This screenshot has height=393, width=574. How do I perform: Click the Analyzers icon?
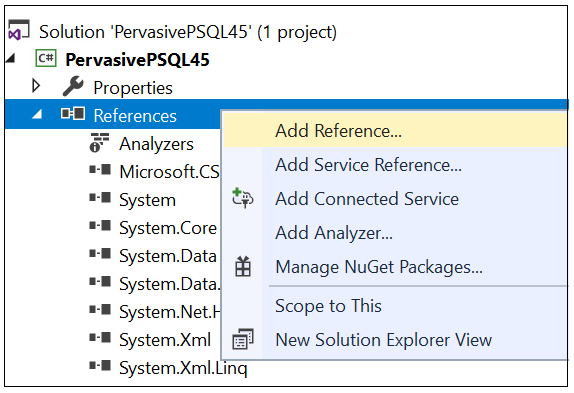pos(99,142)
